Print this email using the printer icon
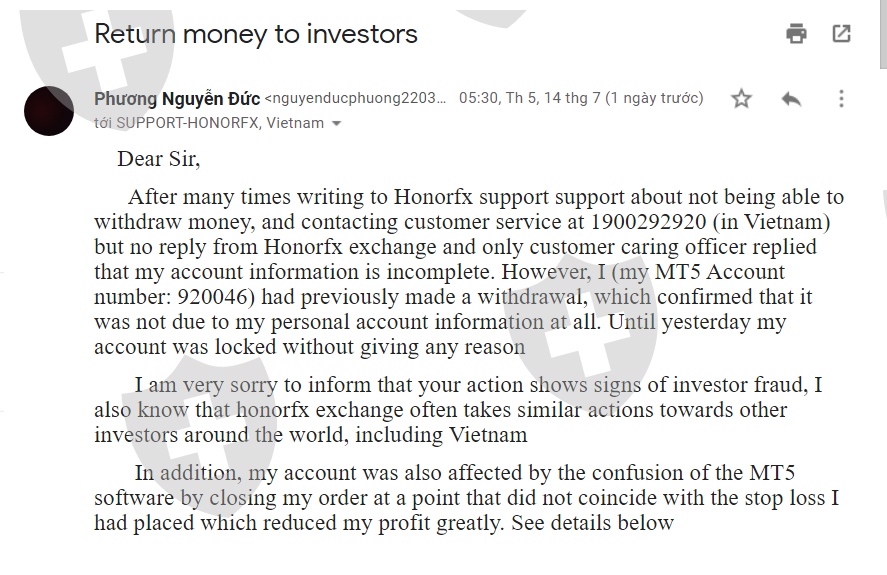The height and width of the screenshot is (575, 887). click(x=796, y=34)
